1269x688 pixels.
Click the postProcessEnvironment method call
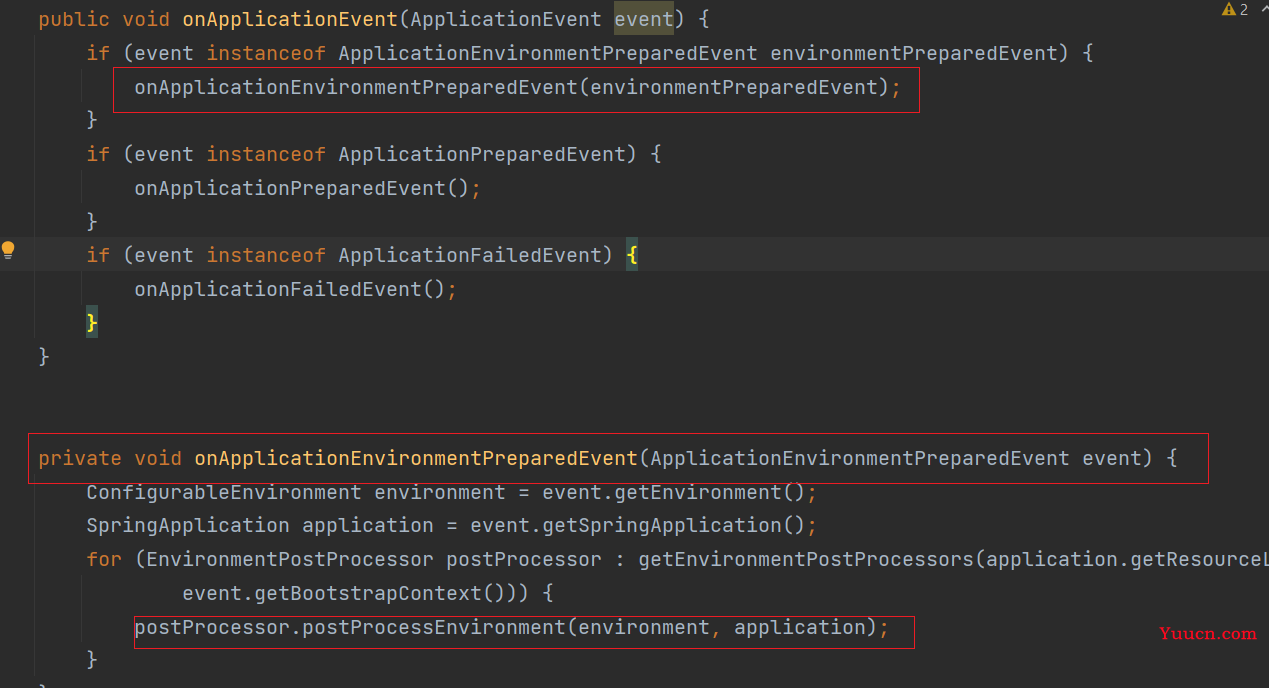[x=434, y=627]
